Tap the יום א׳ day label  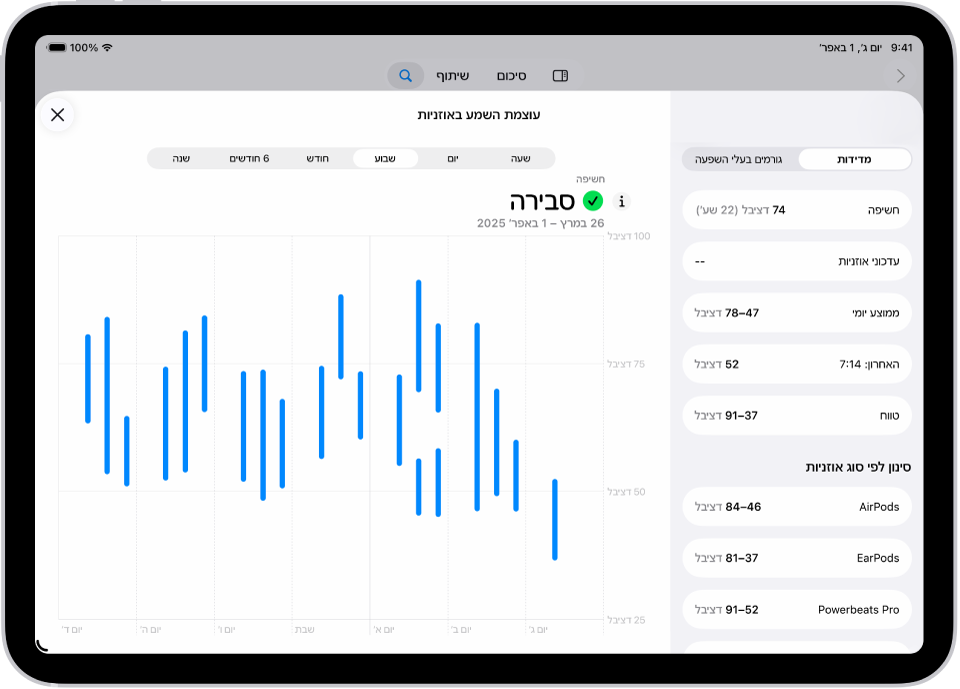tap(384, 630)
